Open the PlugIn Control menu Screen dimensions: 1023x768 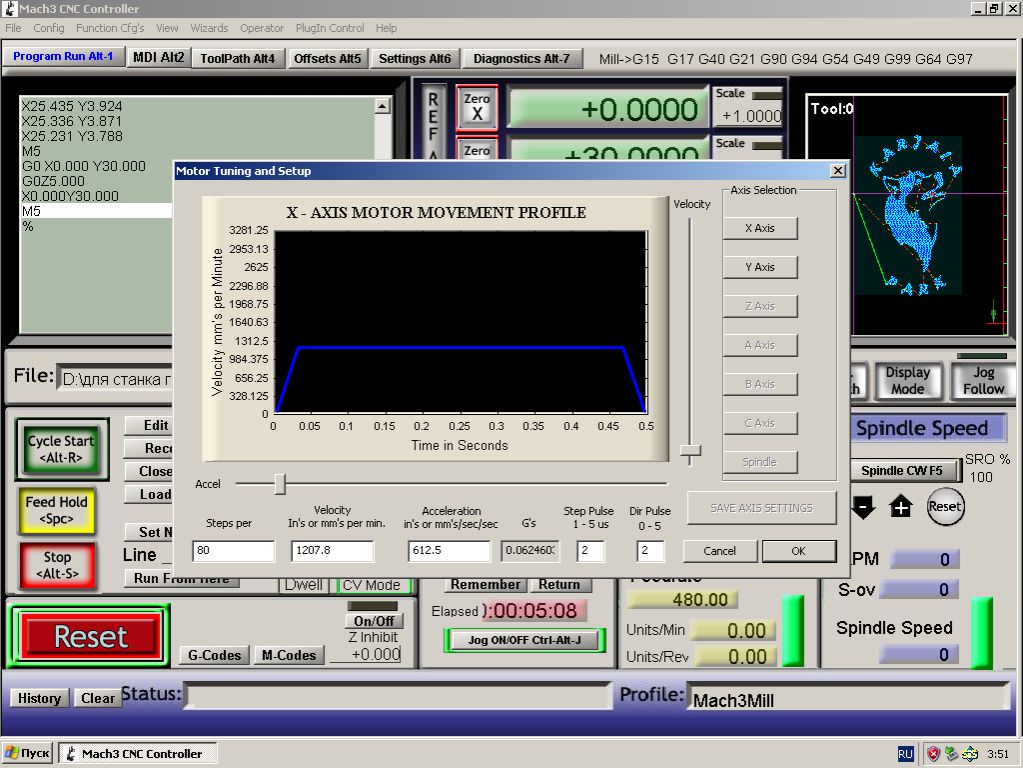click(329, 28)
